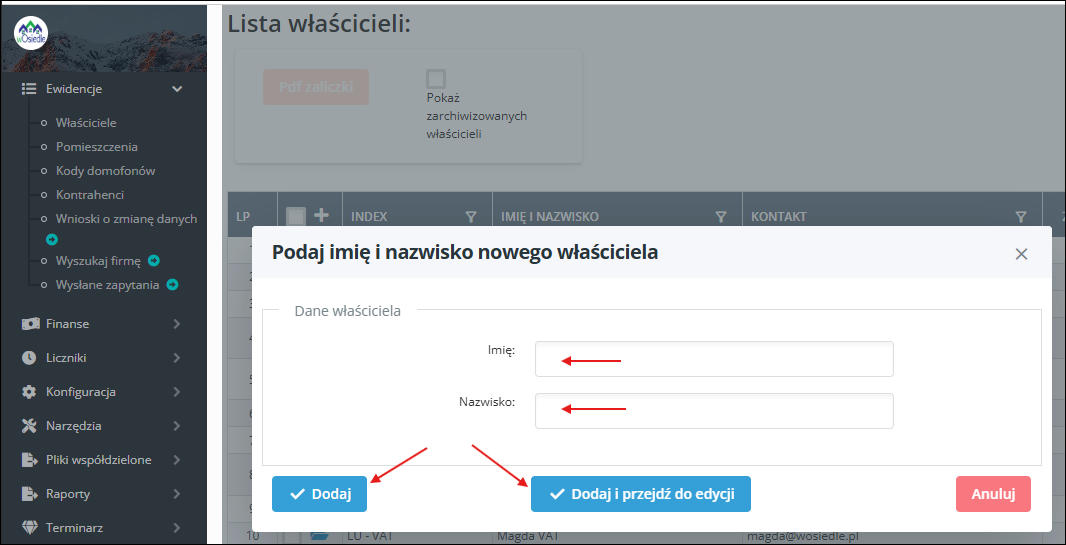
Task: Toggle Pokaż zarchiwizowanych właścicieli checkbox
Action: [436, 79]
